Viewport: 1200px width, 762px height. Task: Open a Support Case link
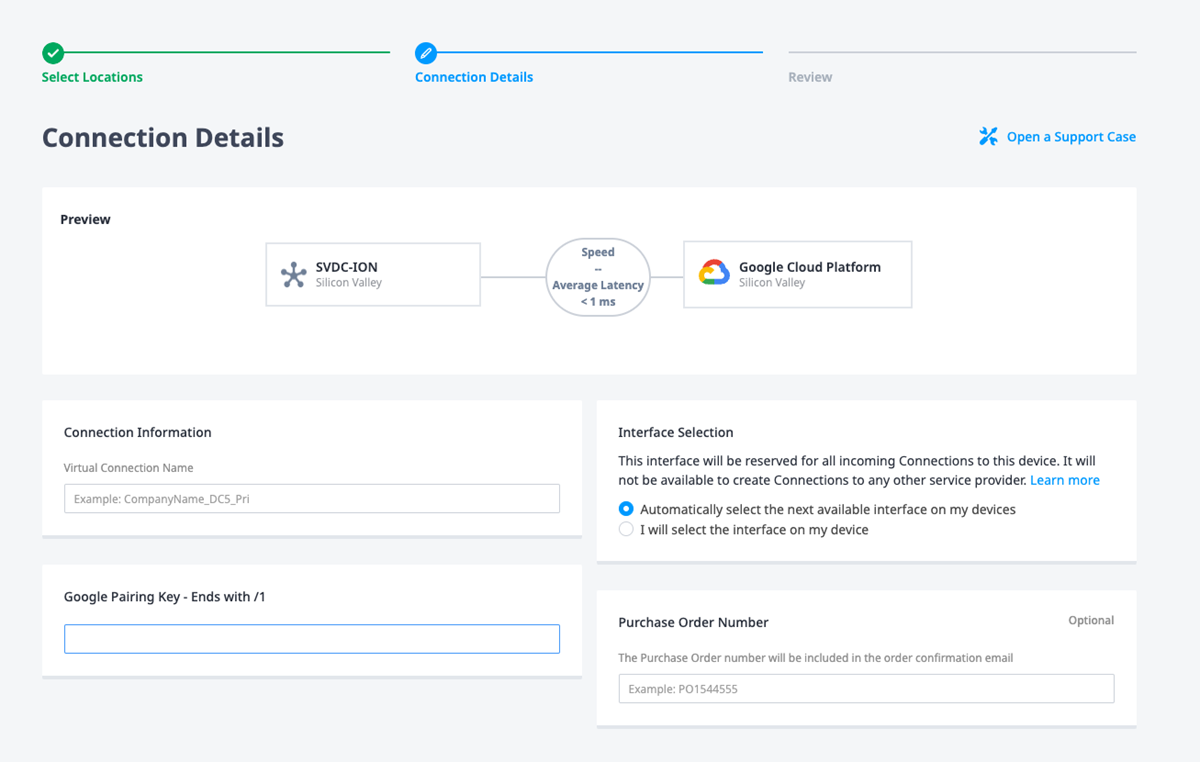point(1070,137)
